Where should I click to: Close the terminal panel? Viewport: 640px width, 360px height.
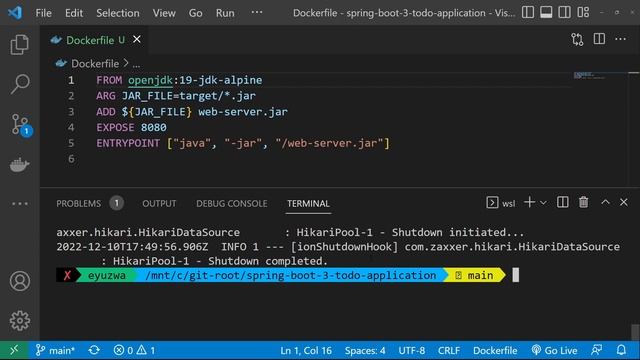[623, 202]
